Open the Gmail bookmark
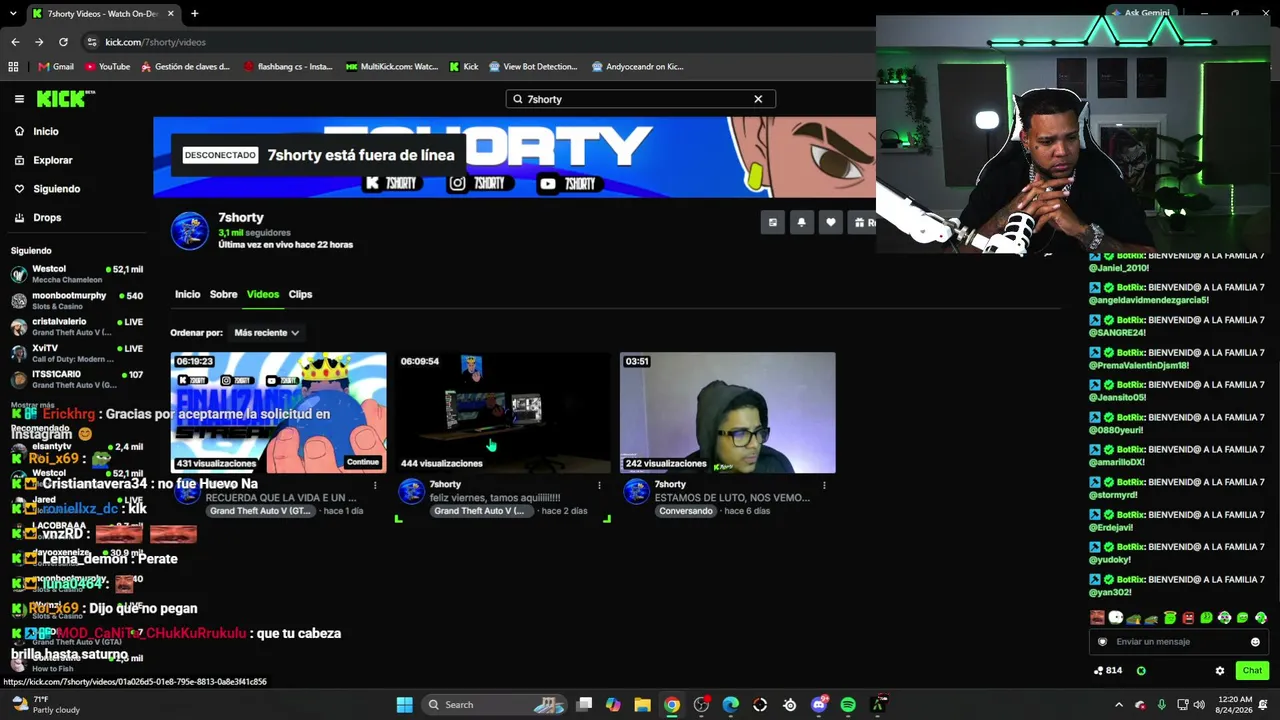1280x720 pixels. tap(56, 67)
